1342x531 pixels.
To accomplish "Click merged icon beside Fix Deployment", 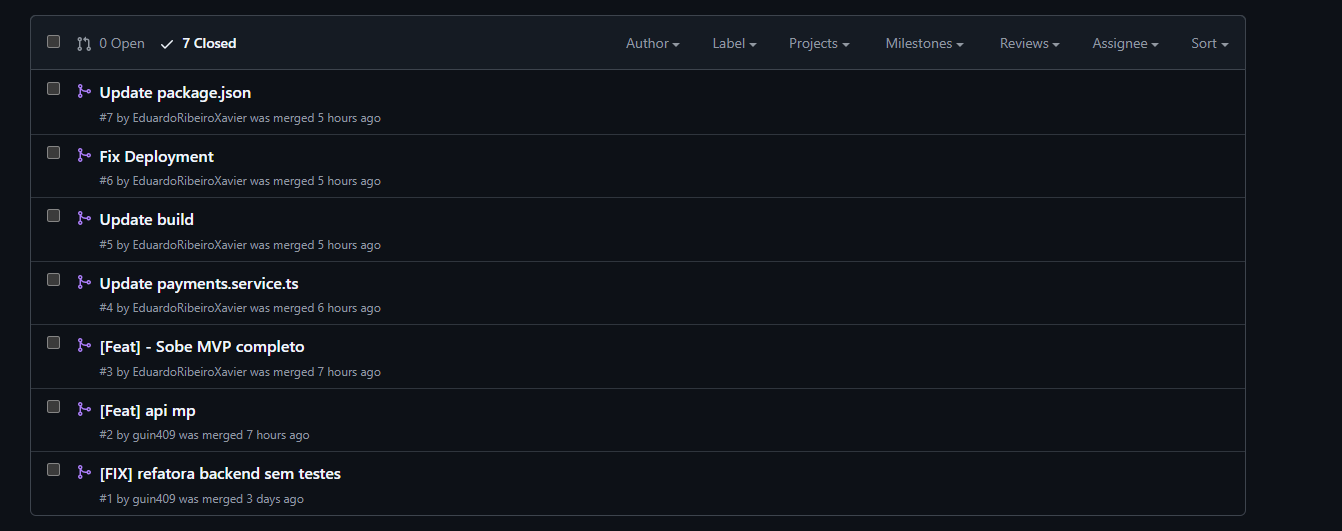I will (x=84, y=155).
